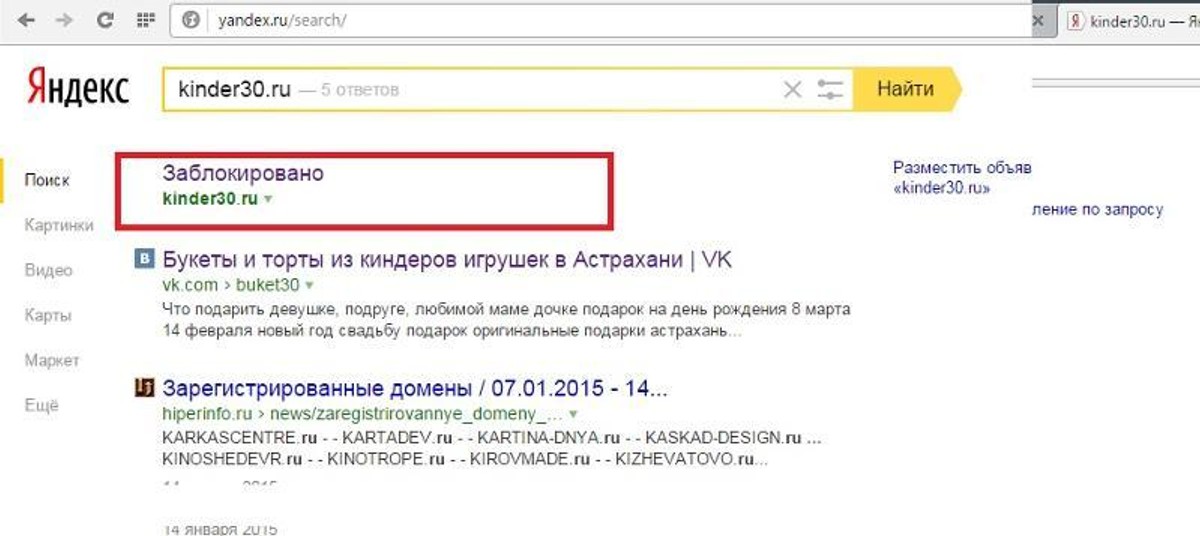
Task: Focus the address bar showing yandex.ru/search/
Action: [600, 21]
